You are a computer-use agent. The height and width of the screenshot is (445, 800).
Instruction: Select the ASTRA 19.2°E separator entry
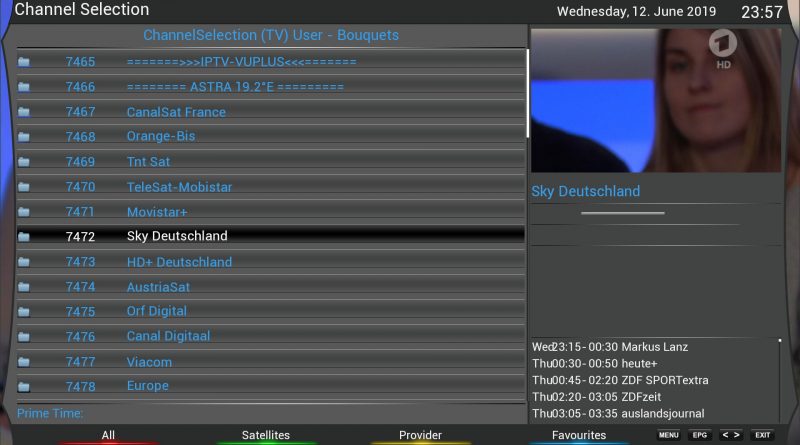270,87
